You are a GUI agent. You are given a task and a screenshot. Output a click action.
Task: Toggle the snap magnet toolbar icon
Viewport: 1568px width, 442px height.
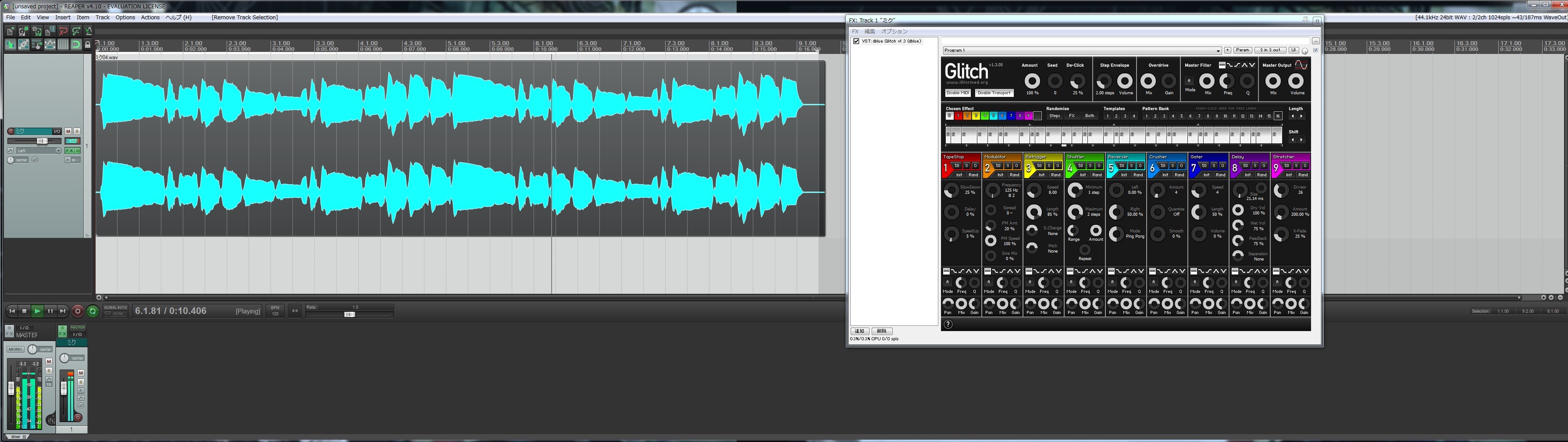click(x=76, y=44)
